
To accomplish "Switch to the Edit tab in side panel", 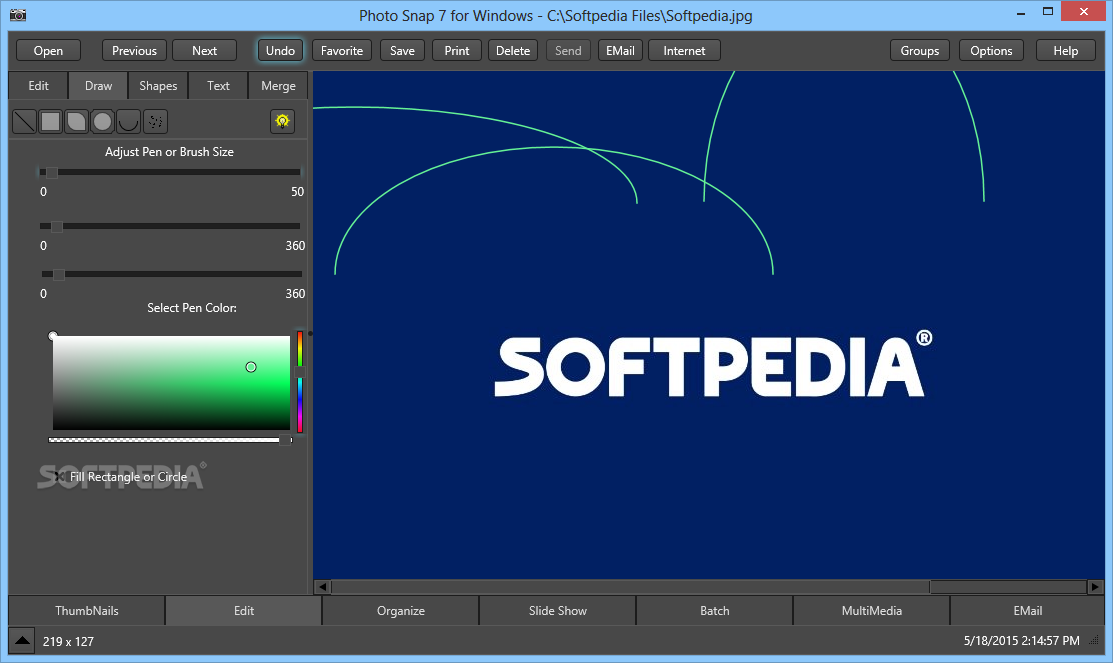I will tap(38, 85).
